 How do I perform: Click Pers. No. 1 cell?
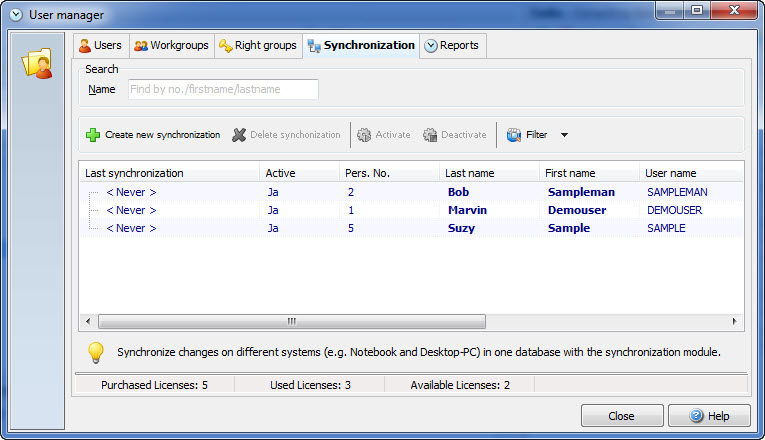(351, 210)
